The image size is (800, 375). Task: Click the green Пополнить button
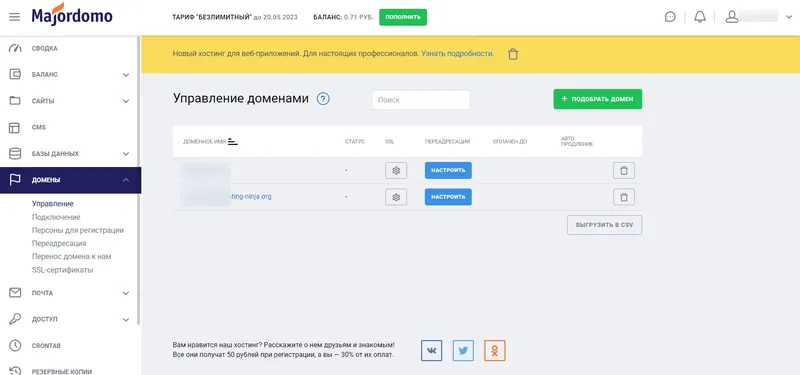403,17
